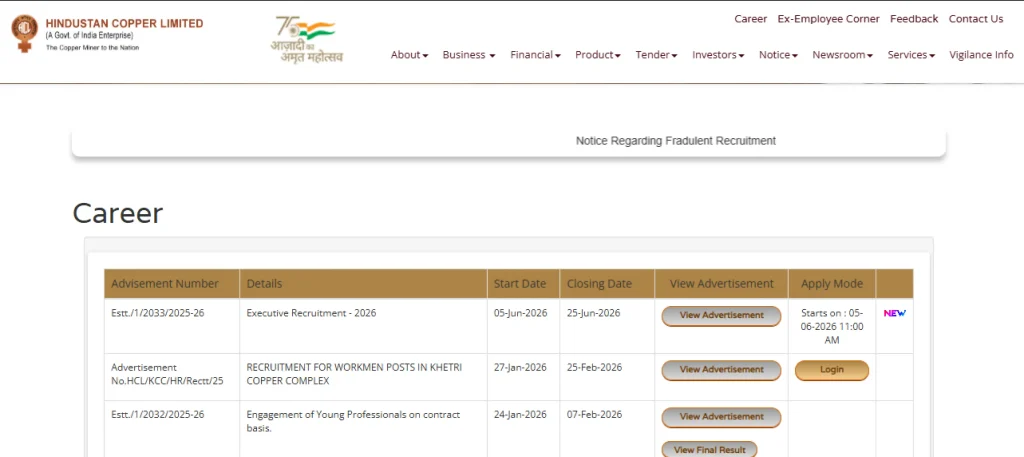Click the Azadi Ka Amrit Mahotsav emblem
Image resolution: width=1024 pixels, height=457 pixels.
(306, 39)
